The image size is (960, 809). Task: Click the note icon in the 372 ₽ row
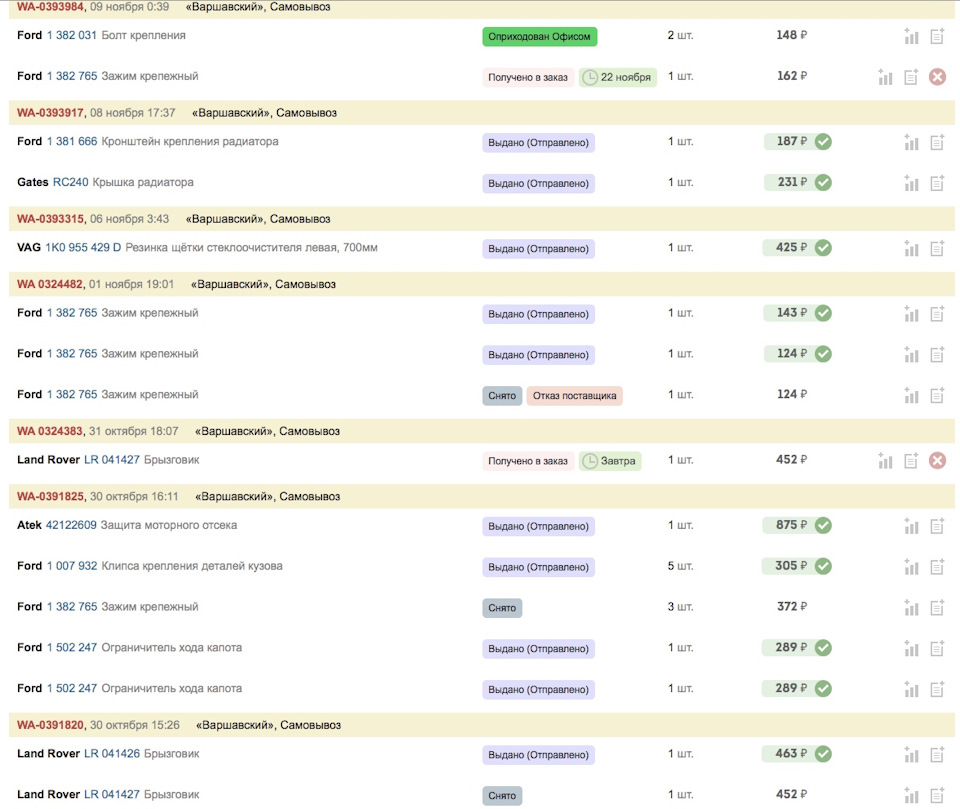[x=937, y=607]
